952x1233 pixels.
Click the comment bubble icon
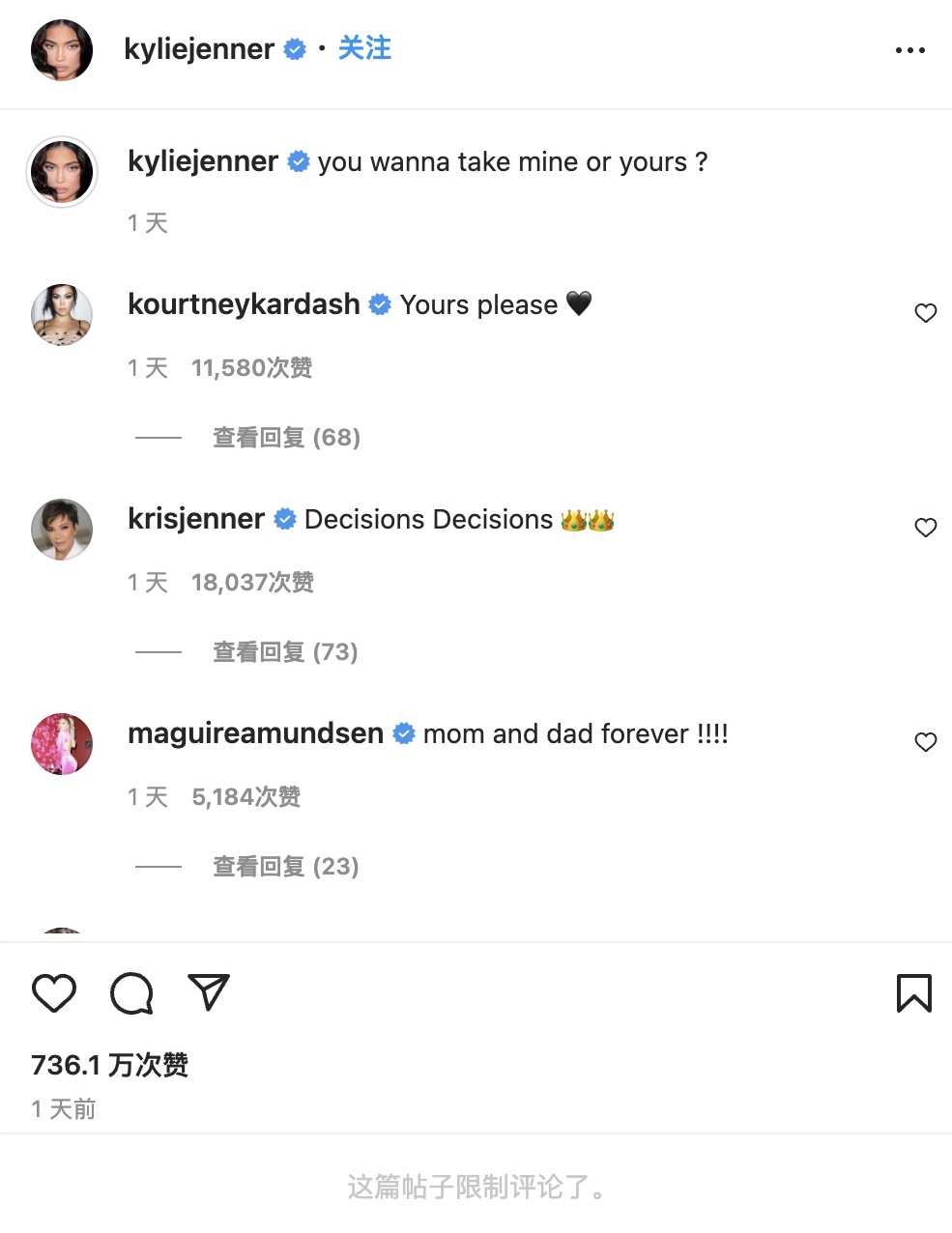[131, 993]
